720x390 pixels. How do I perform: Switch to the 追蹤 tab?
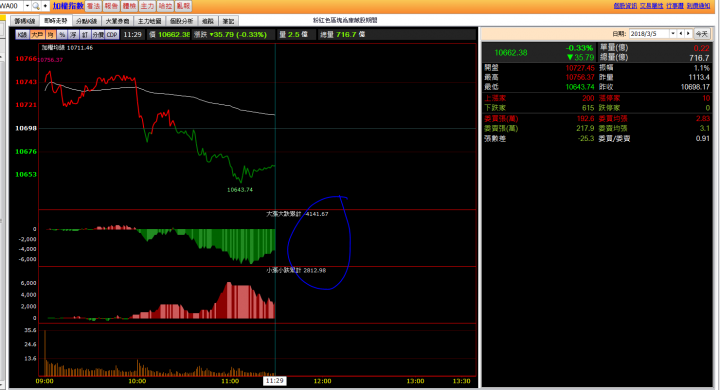208,21
